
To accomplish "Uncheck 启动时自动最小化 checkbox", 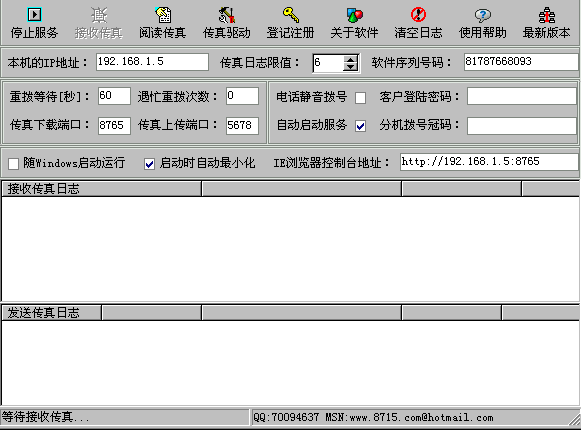I will (149, 164).
